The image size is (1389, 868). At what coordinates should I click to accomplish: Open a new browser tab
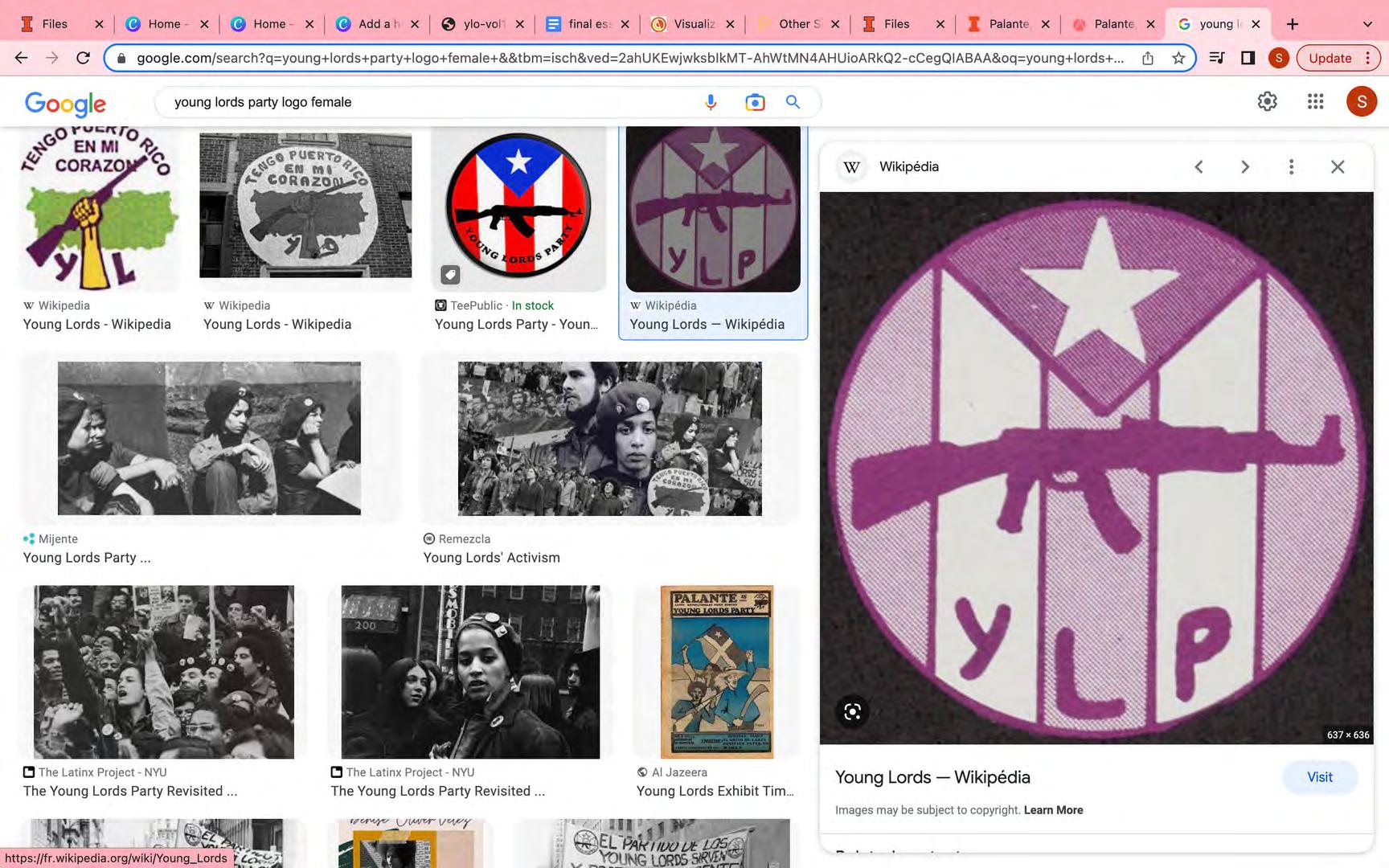coord(1293,24)
